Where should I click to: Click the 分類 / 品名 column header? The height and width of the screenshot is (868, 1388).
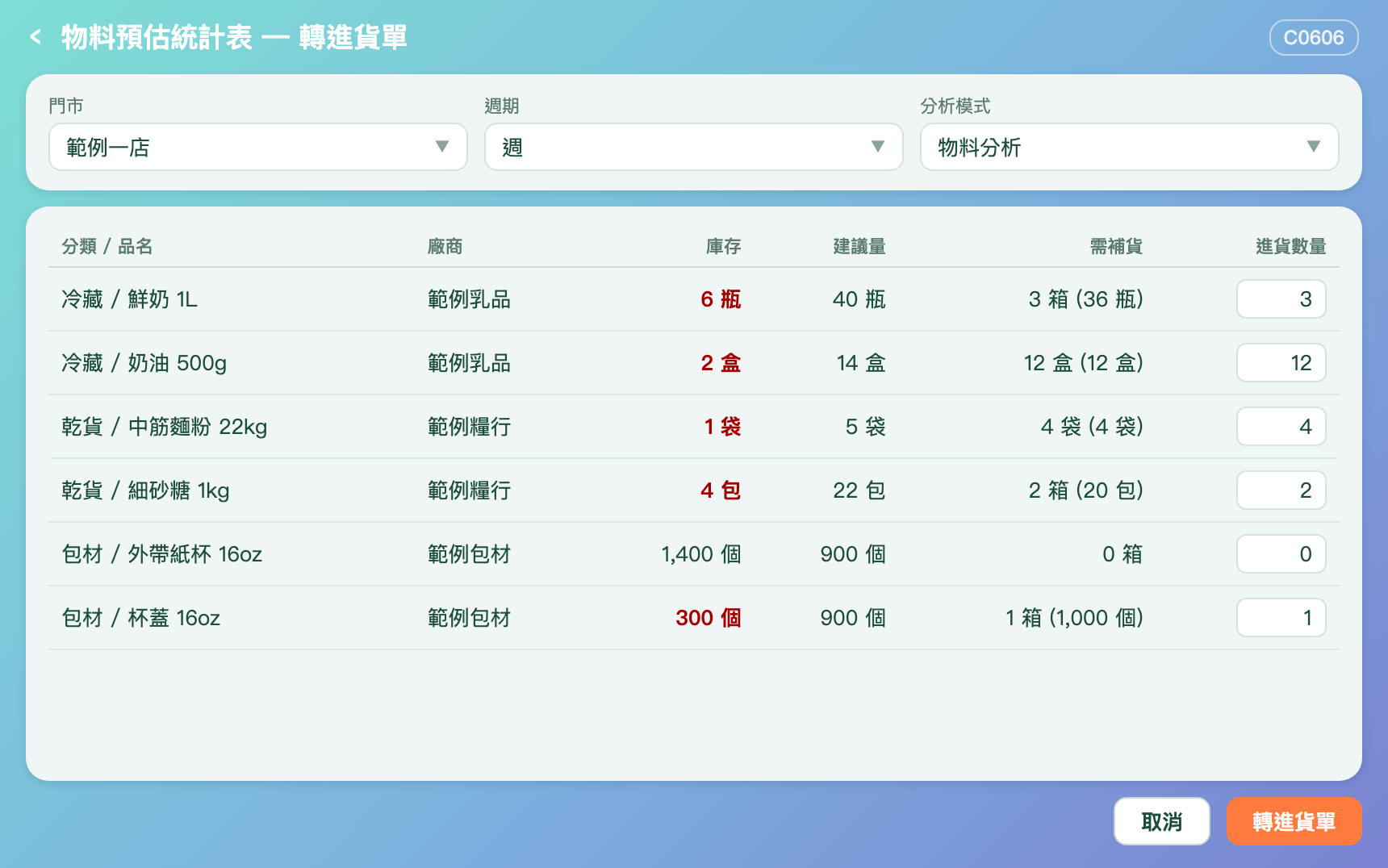(x=107, y=246)
